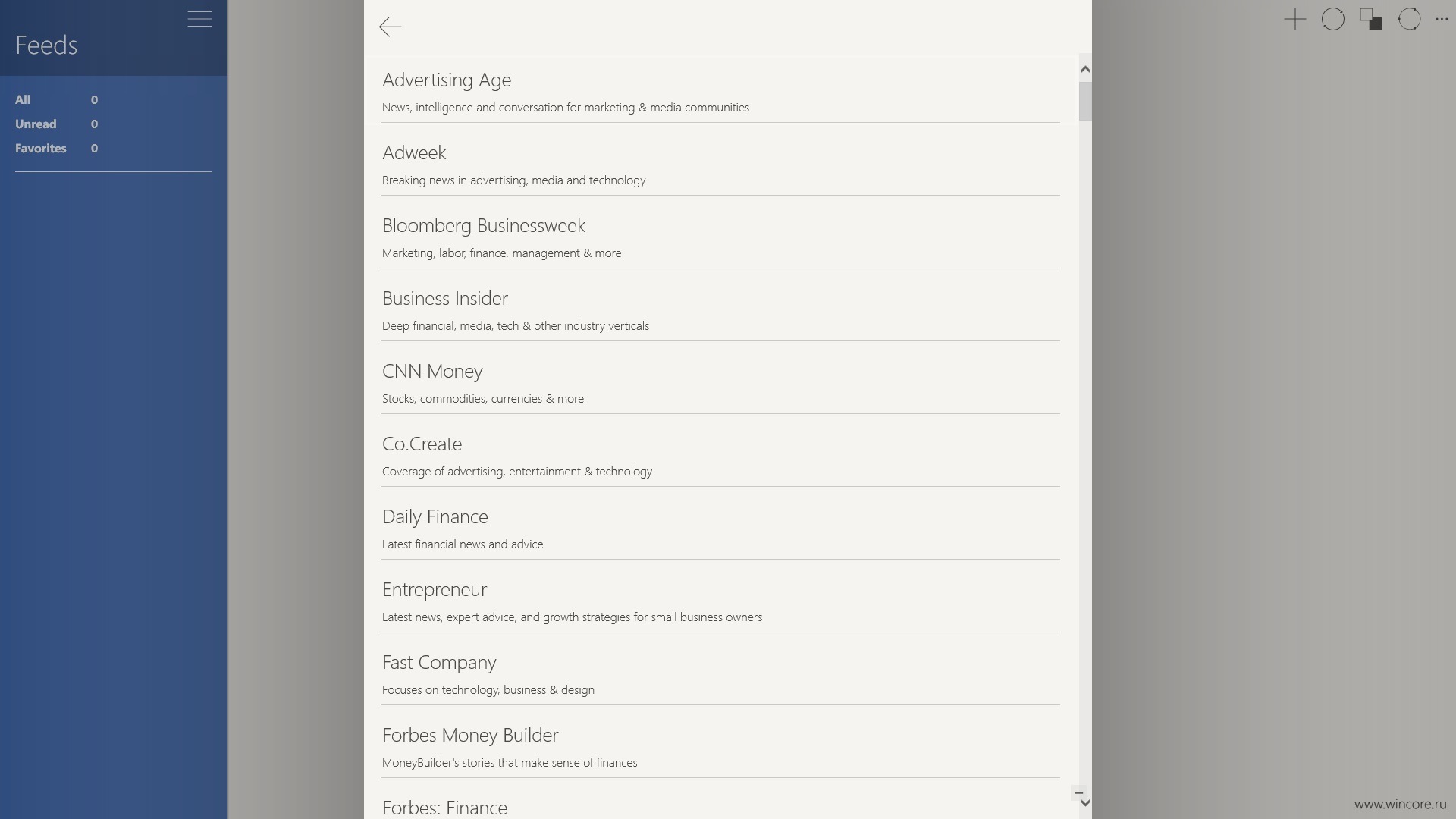
Task: Choose the Forbes Money Builder feed
Action: coord(720,745)
